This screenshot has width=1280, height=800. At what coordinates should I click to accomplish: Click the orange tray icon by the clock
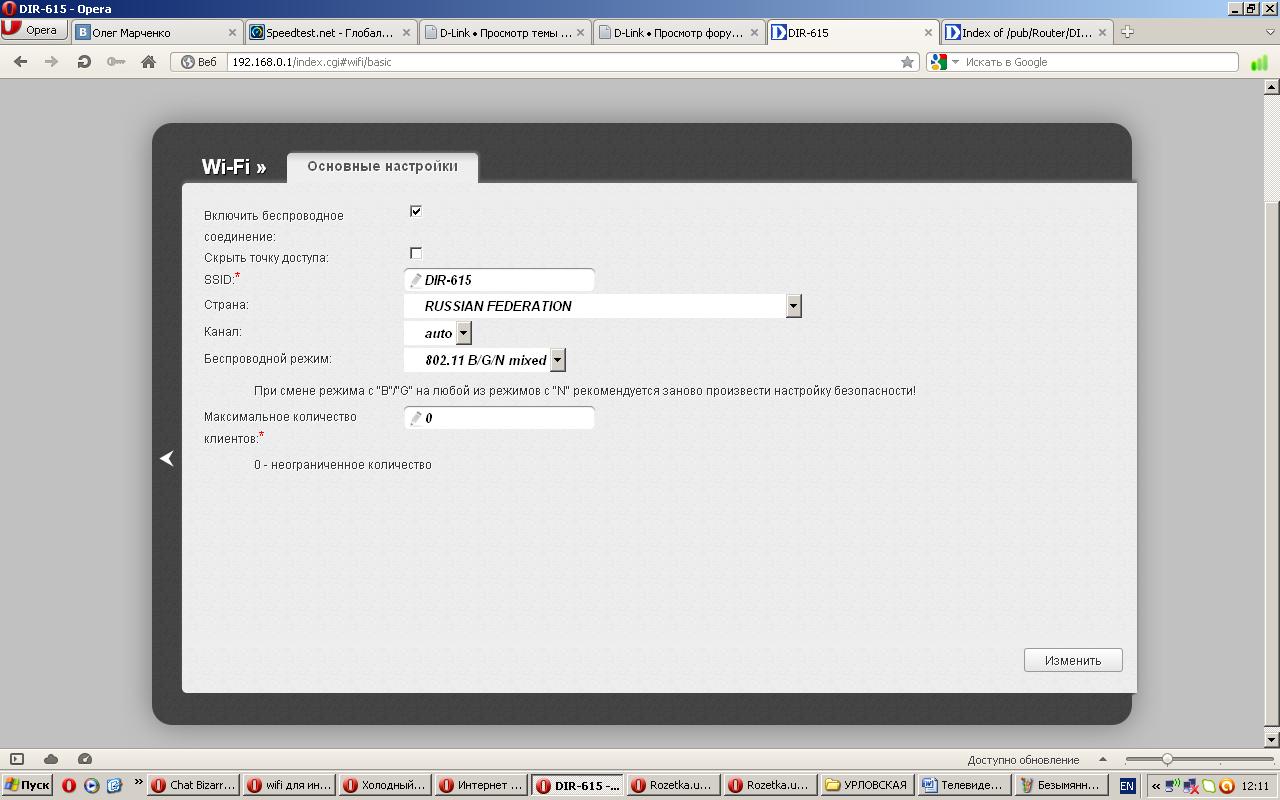point(1226,786)
